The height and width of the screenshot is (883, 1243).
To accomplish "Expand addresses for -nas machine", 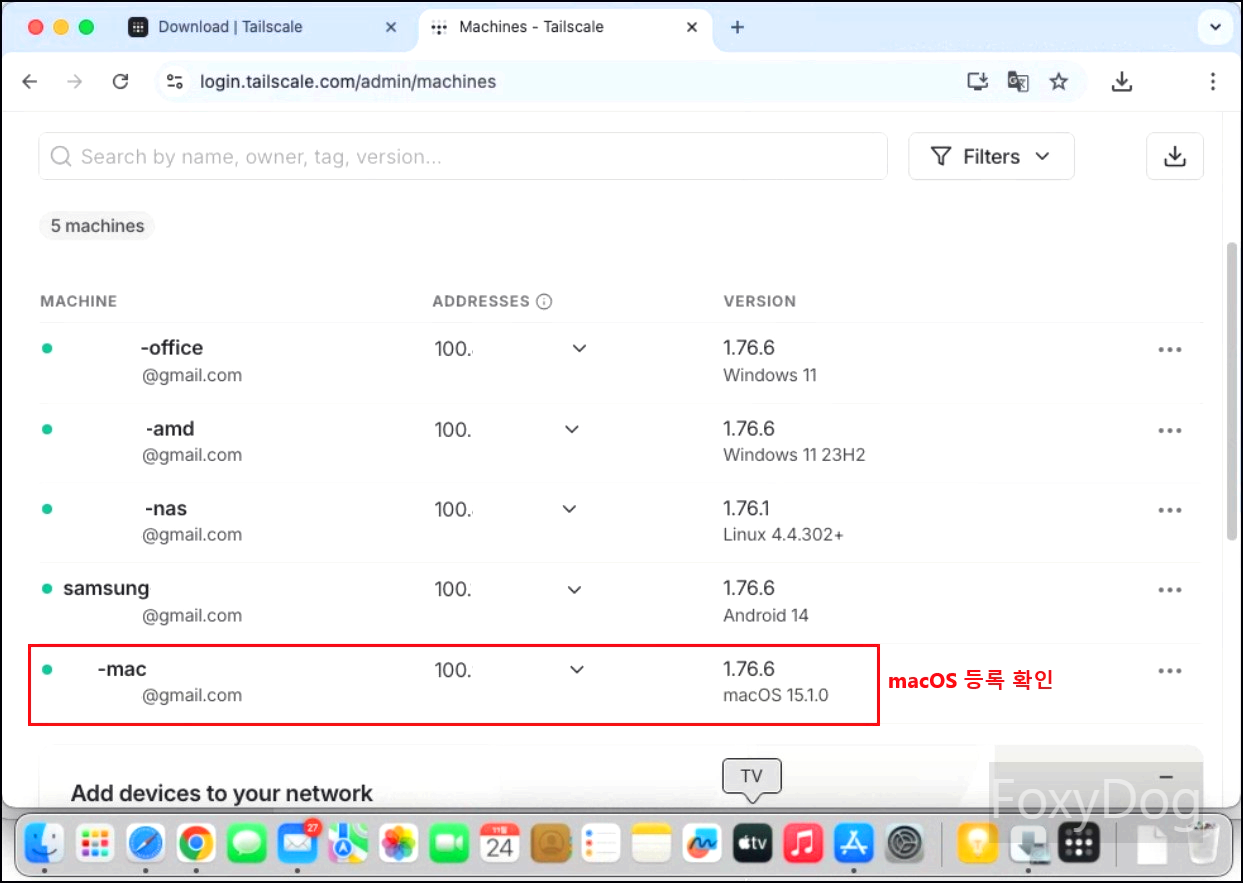I will [x=569, y=509].
